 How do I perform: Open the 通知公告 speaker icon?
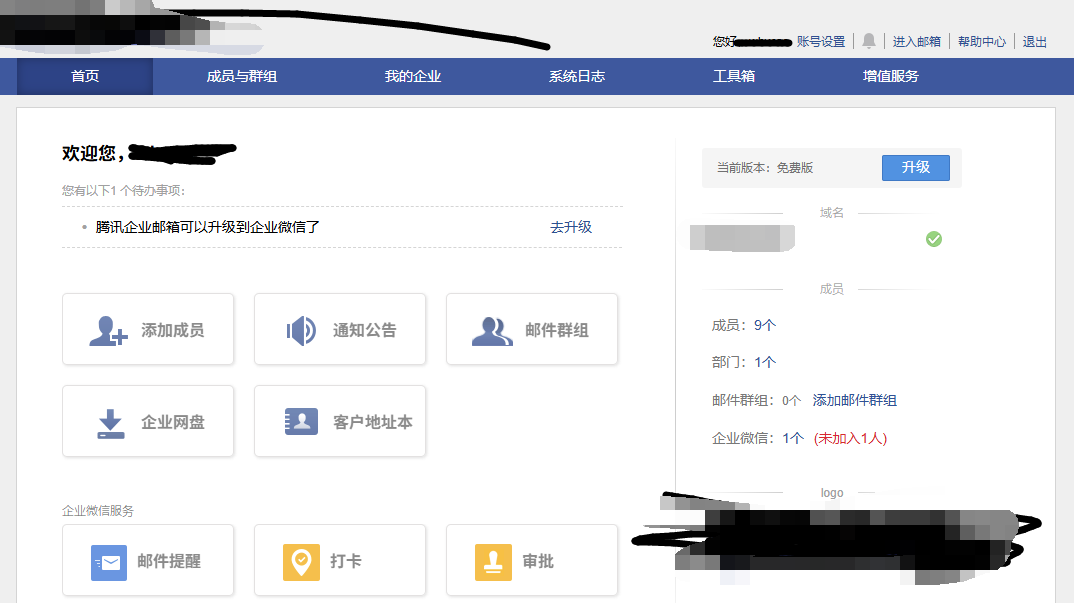tap(301, 330)
